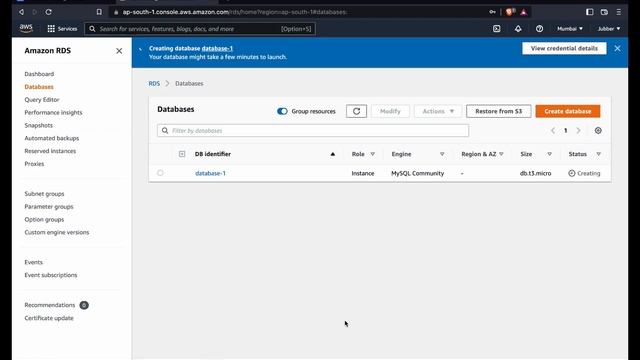This screenshot has width=640, height=360.
Task: Open the Jubber account dropdown
Action: click(x=609, y=29)
